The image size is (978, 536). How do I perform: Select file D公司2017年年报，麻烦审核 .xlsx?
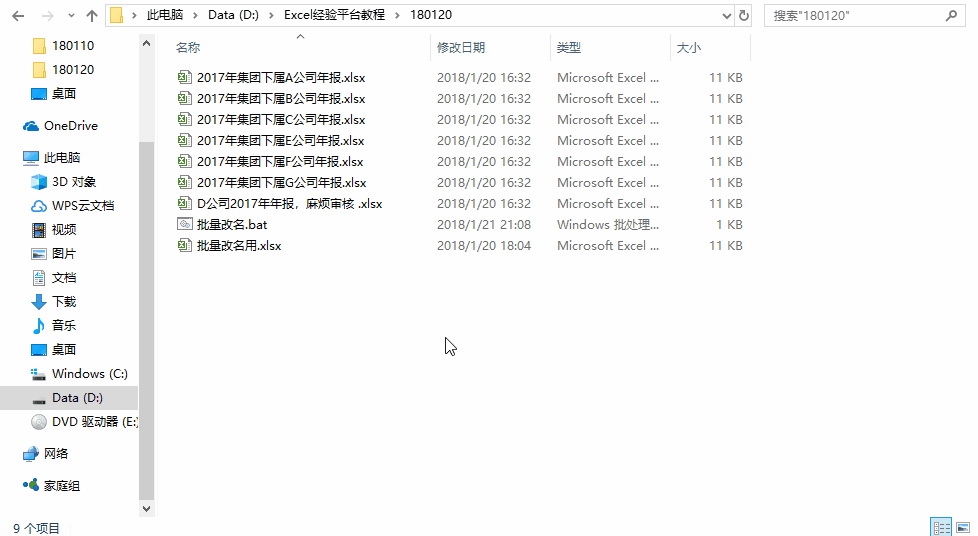(x=289, y=203)
